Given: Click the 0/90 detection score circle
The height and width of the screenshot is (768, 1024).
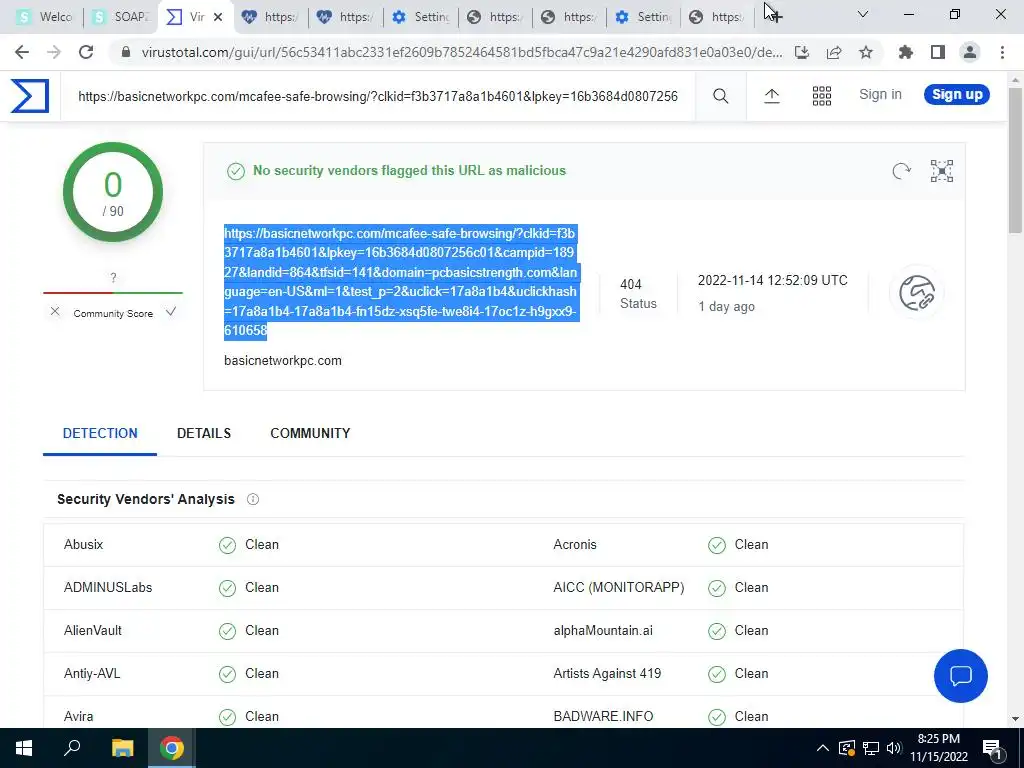Looking at the screenshot, I should (x=113, y=192).
